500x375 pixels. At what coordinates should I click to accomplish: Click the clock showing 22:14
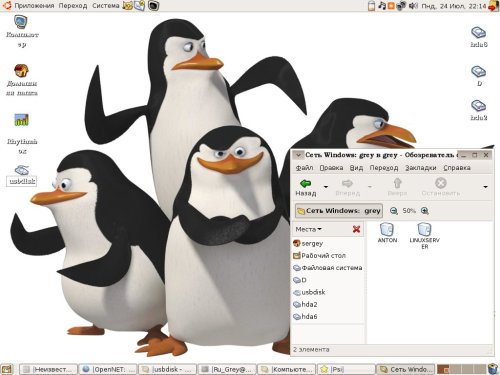point(454,6)
